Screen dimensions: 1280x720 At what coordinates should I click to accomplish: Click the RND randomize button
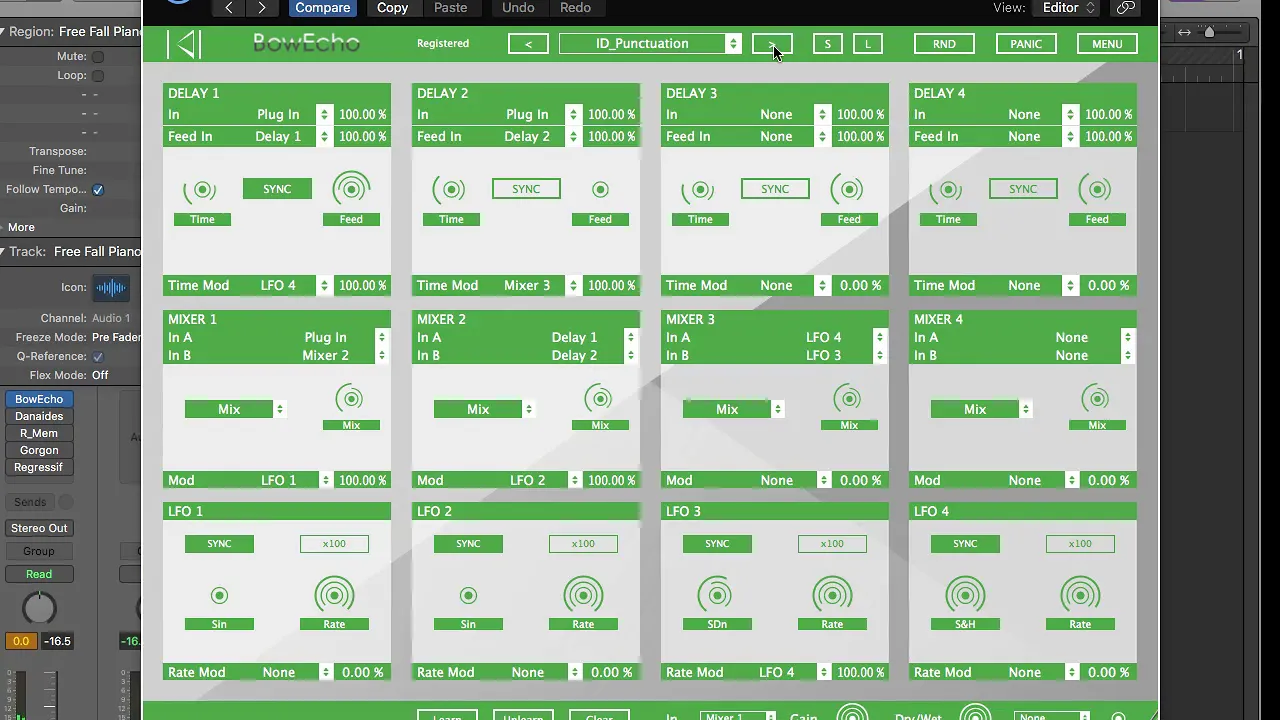click(x=944, y=44)
